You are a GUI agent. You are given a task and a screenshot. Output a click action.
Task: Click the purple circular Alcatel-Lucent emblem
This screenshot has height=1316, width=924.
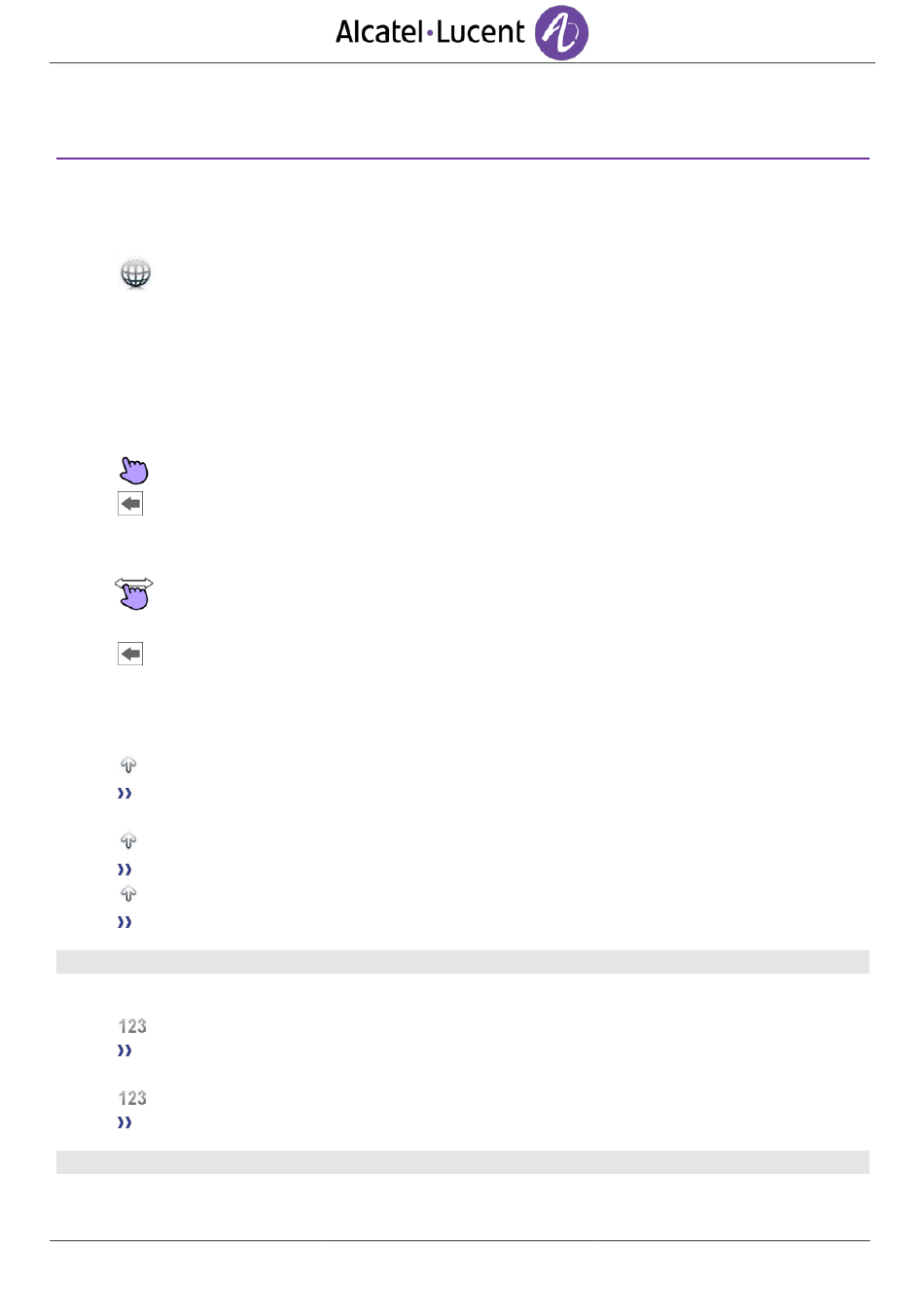pyautogui.click(x=561, y=33)
